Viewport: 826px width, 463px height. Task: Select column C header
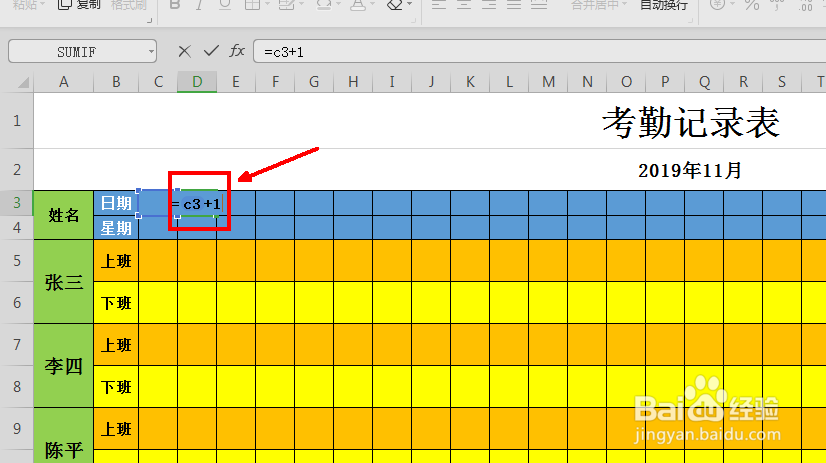point(158,82)
